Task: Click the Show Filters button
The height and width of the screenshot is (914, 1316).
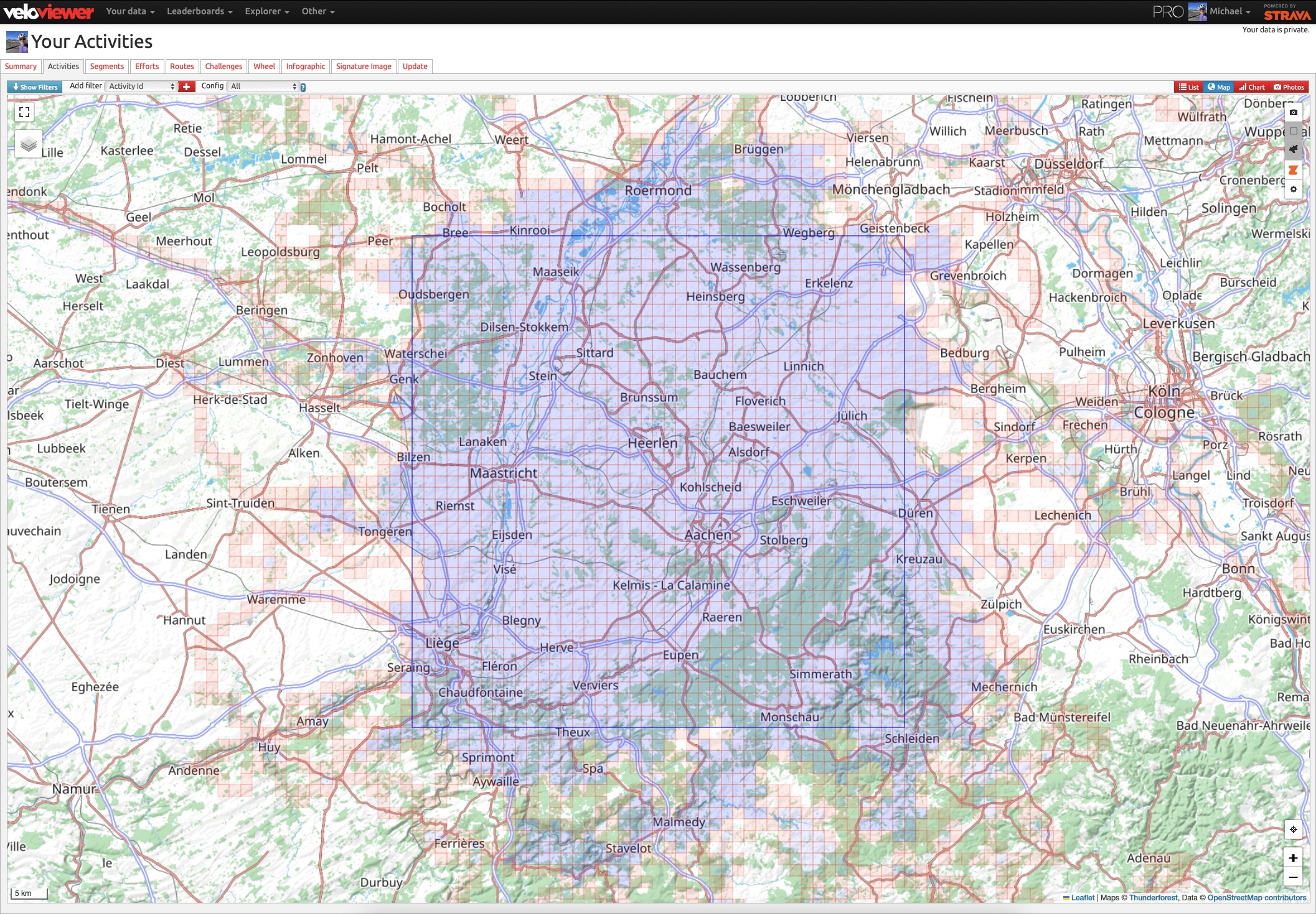Action: (35, 87)
